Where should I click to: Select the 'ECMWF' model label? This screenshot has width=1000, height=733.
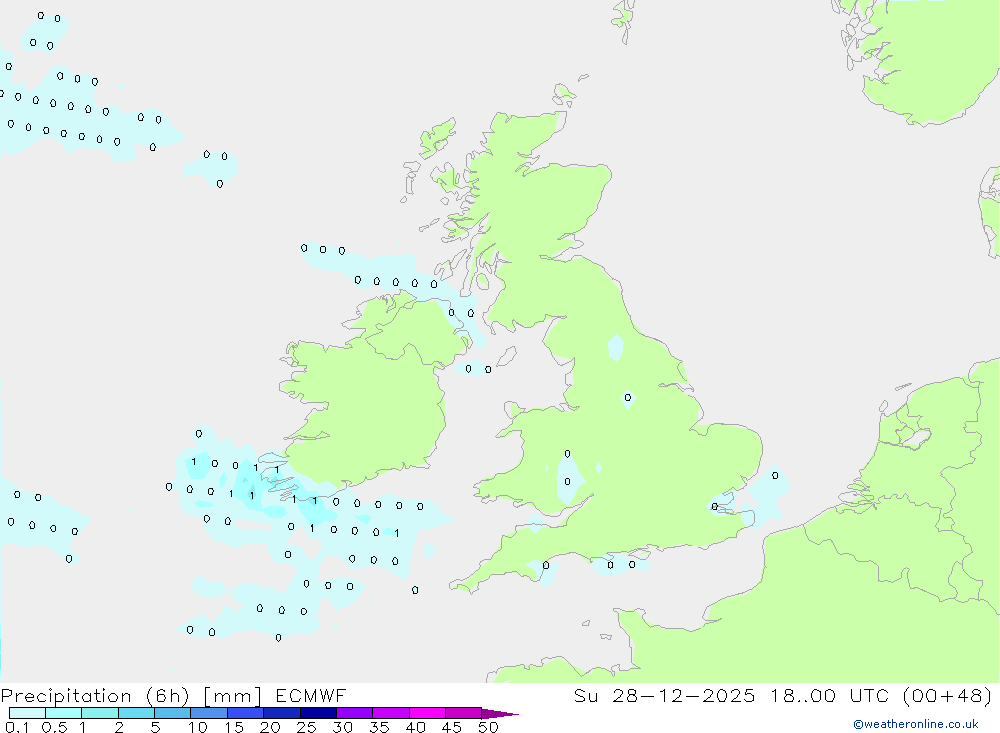(x=311, y=696)
